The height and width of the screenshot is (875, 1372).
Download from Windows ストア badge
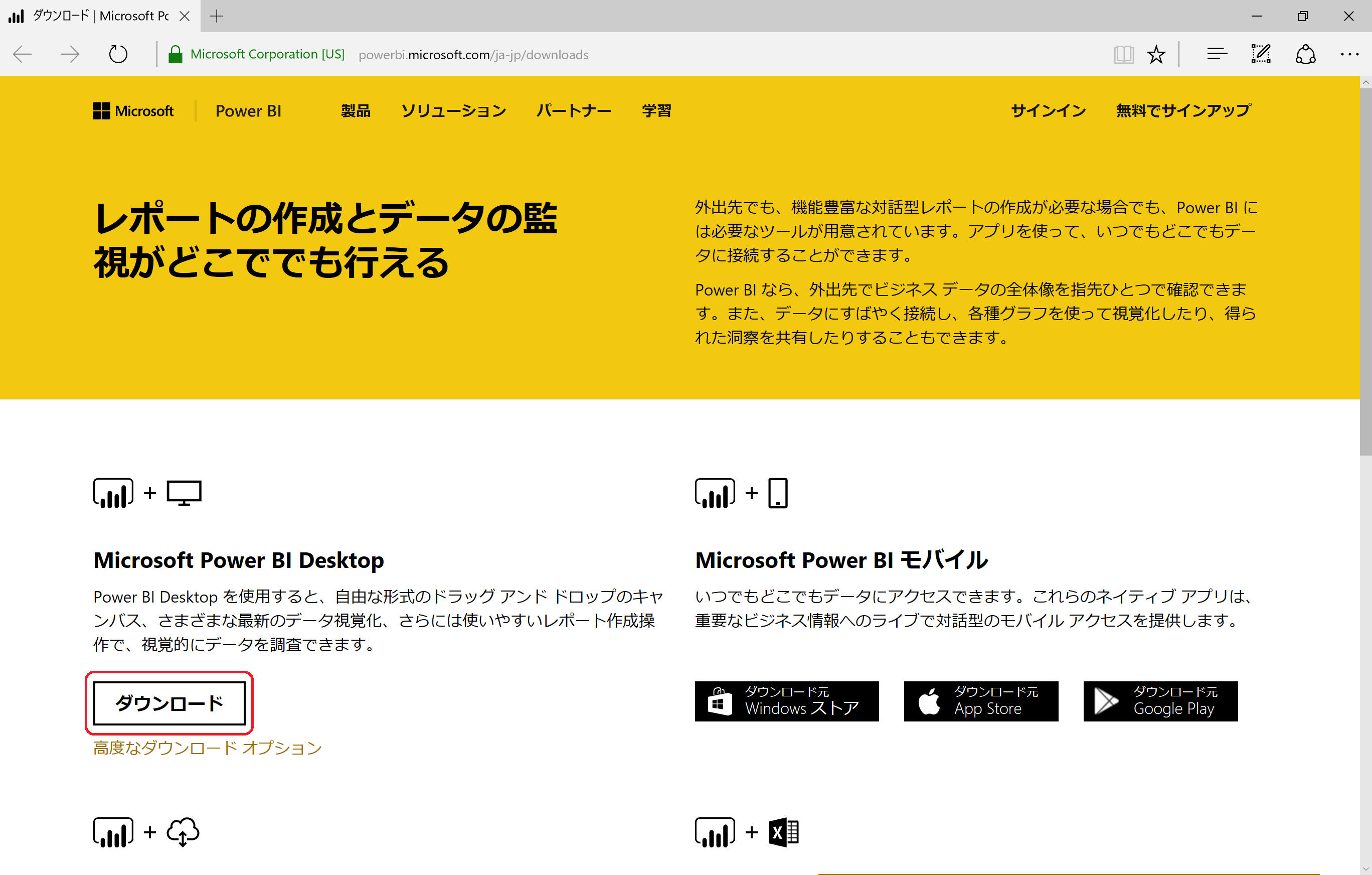[786, 702]
